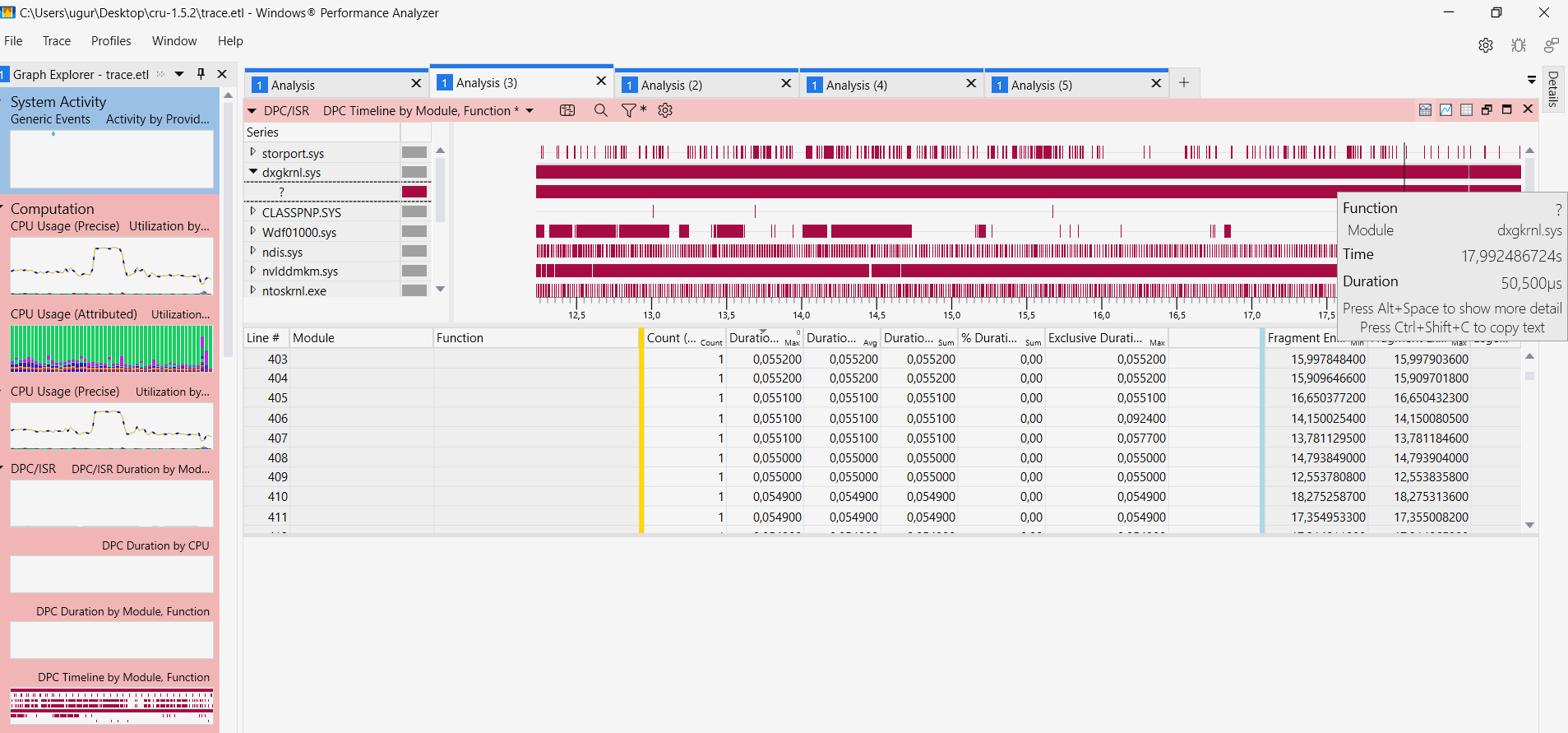Sort by the Function column header

tap(536, 337)
